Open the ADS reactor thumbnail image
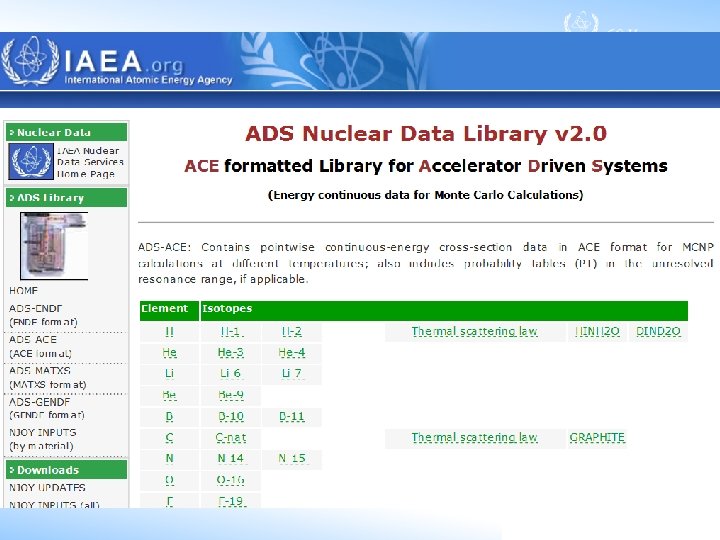This screenshot has width=720, height=540. pos(54,246)
